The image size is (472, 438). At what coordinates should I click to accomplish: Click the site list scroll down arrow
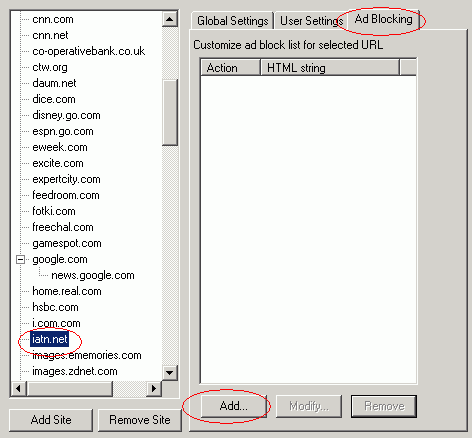(x=170, y=372)
